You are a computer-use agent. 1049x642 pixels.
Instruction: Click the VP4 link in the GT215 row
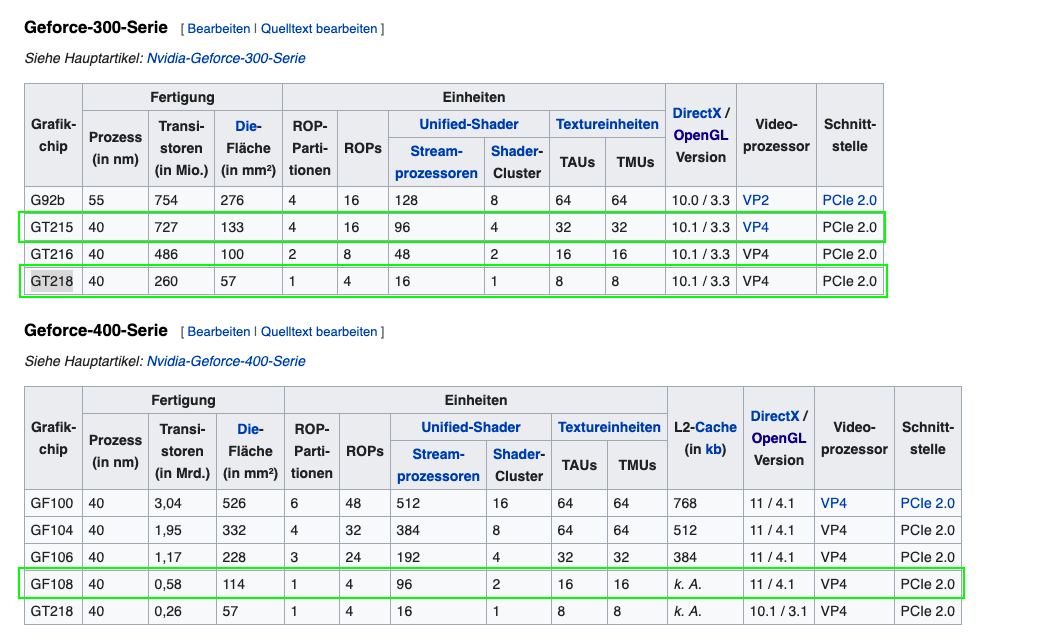[755, 227]
